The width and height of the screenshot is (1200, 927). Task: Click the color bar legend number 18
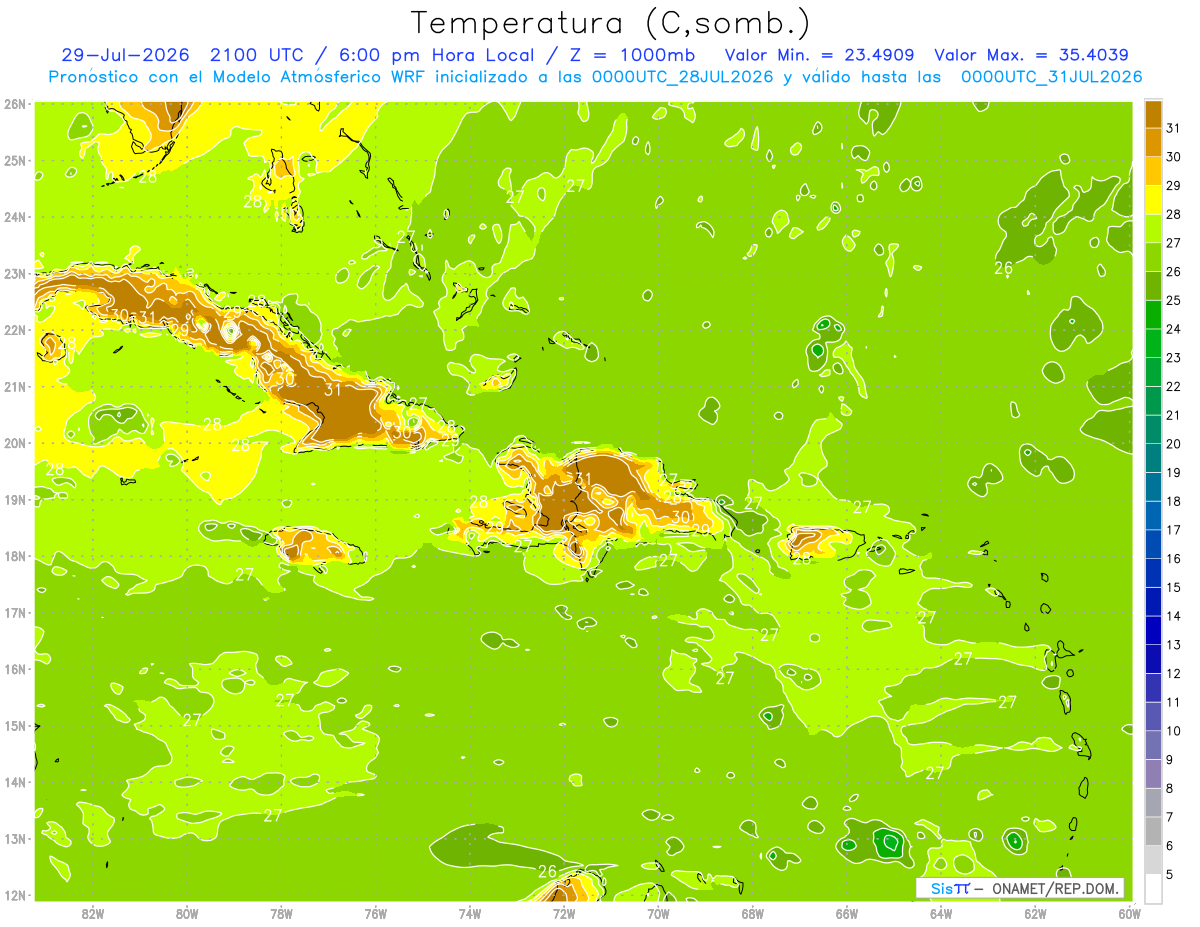(1173, 501)
